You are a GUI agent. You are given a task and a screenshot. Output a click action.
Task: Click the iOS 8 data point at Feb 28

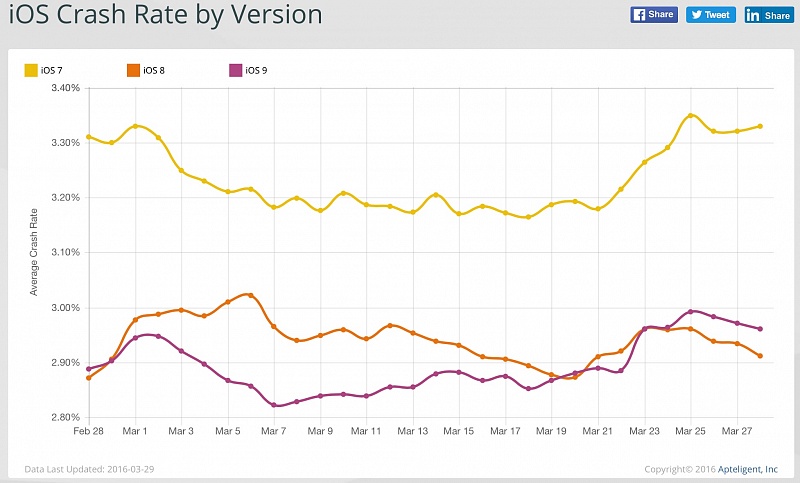pos(88,378)
